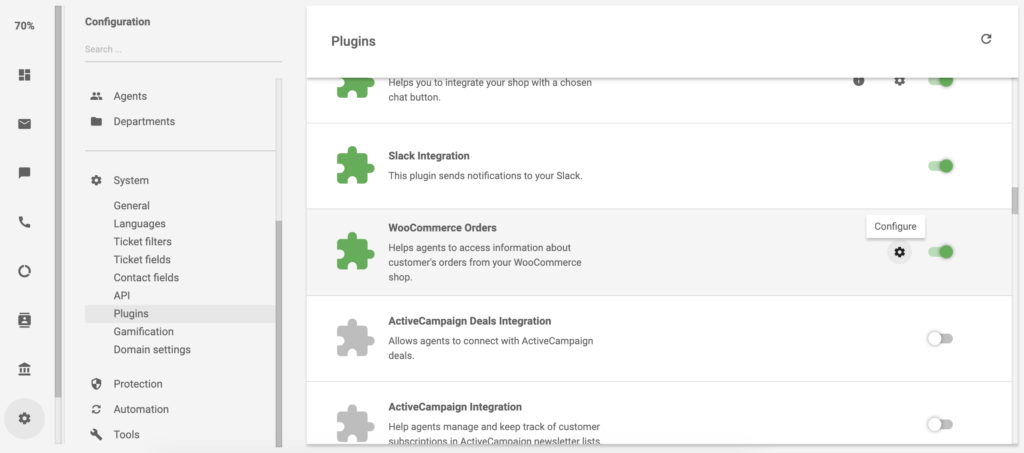
Task: Open Departments in configuration menu
Action: click(x=144, y=121)
